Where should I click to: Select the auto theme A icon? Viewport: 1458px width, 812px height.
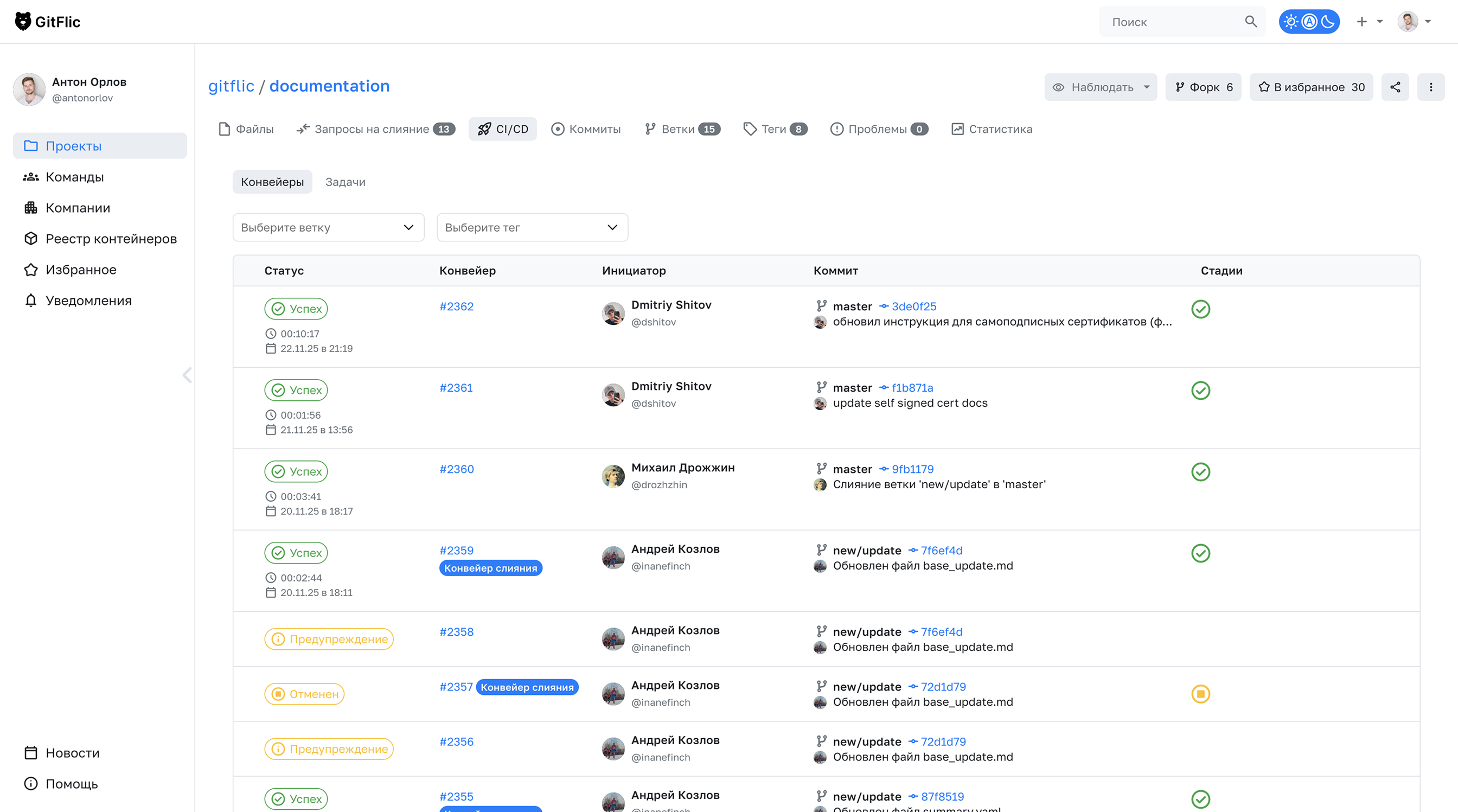coord(1309,22)
